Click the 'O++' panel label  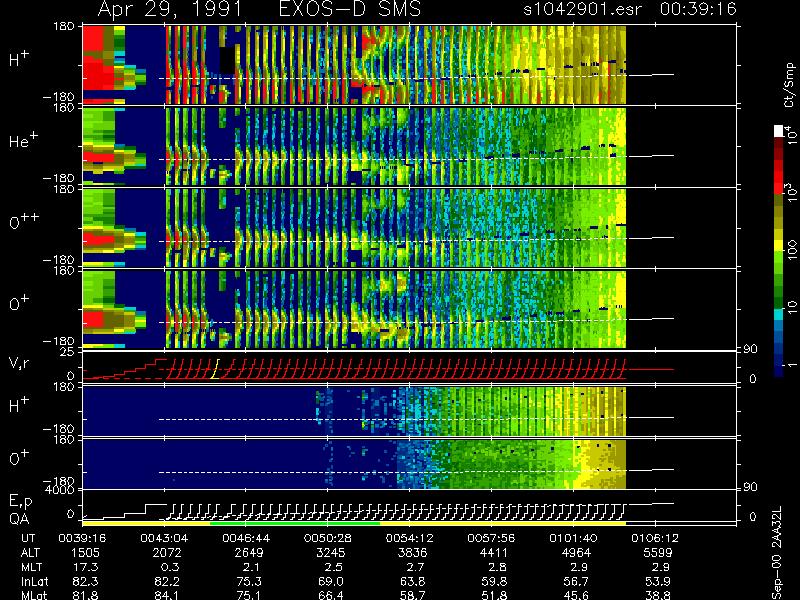24,221
